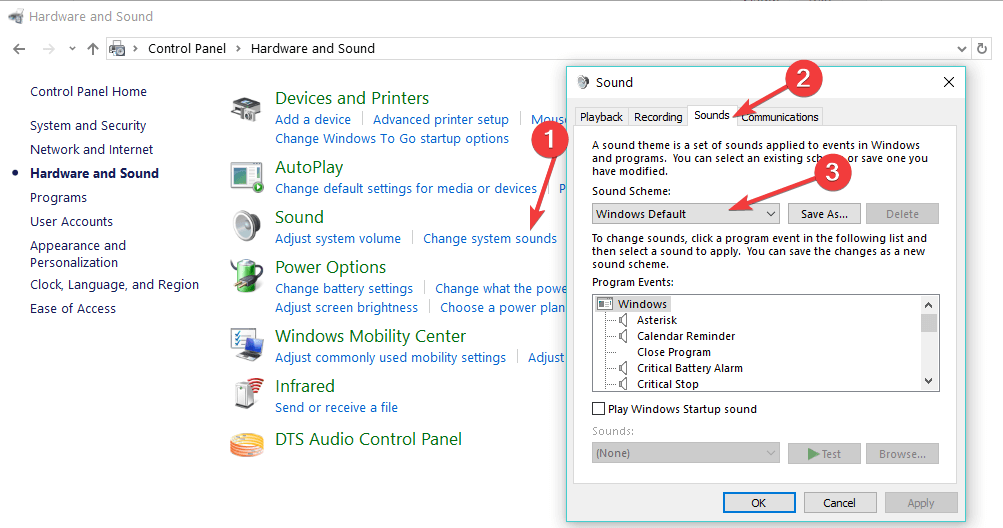The image size is (1003, 528).
Task: Click the Control Panel icon in address bar
Action: (117, 49)
